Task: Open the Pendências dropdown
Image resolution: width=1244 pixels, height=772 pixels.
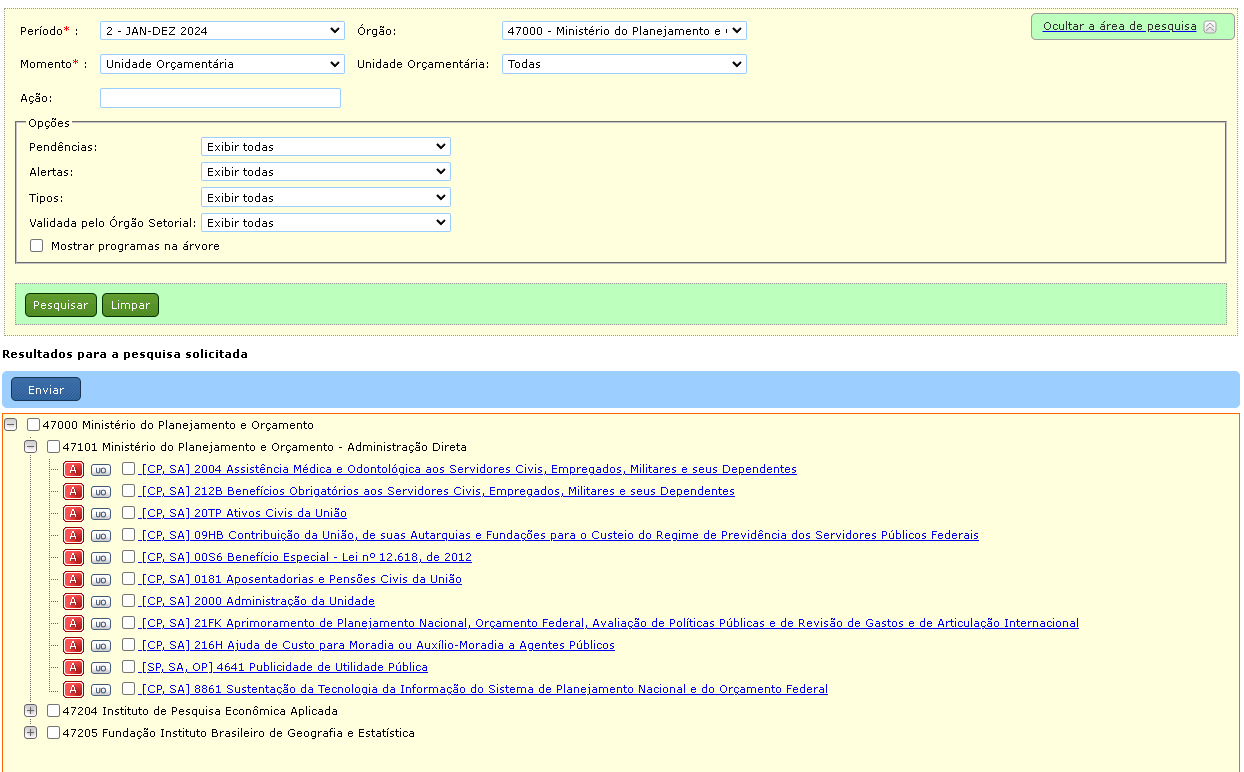Action: [x=325, y=147]
